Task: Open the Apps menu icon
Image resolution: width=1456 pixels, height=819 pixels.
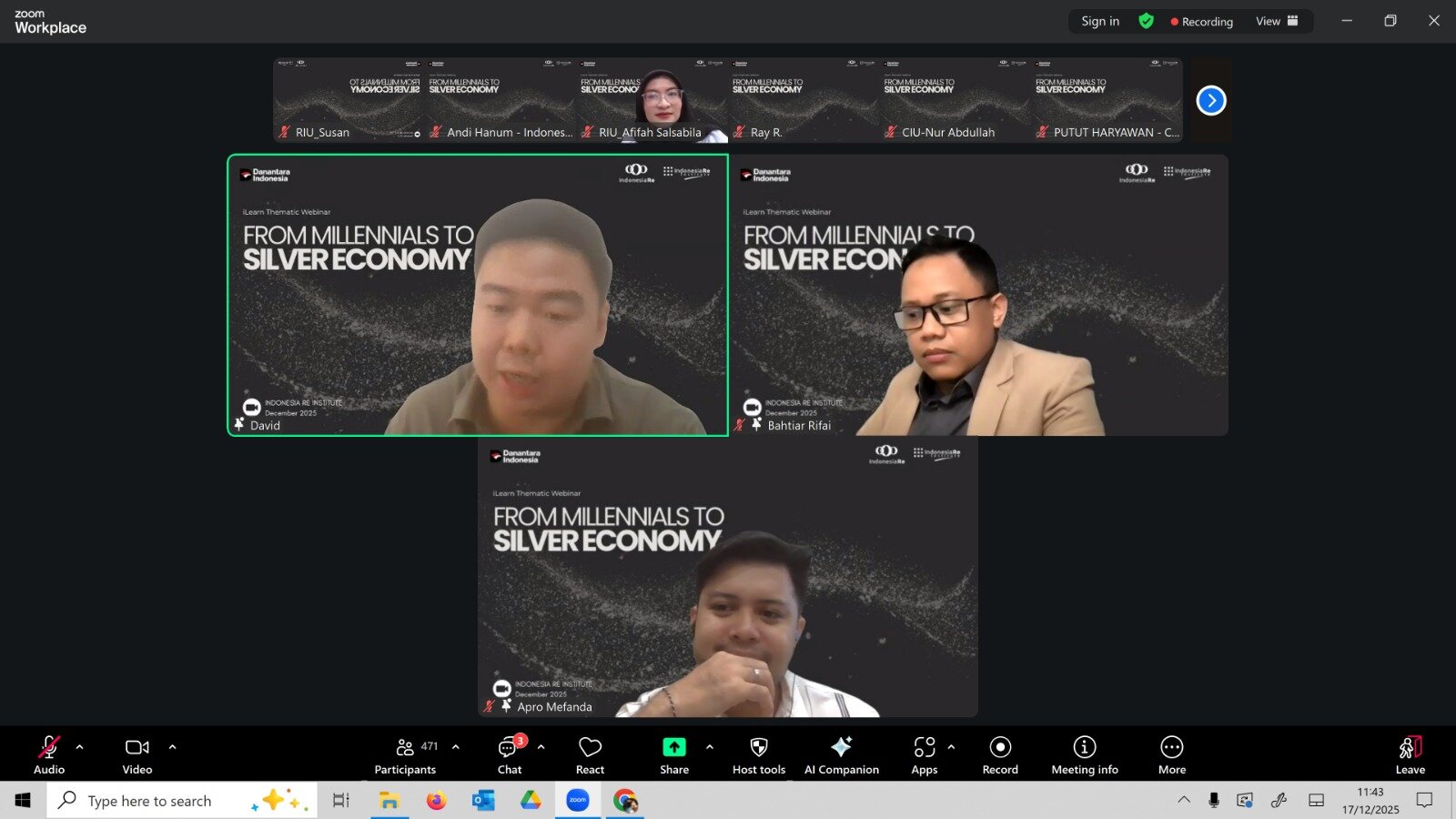Action: tap(924, 755)
